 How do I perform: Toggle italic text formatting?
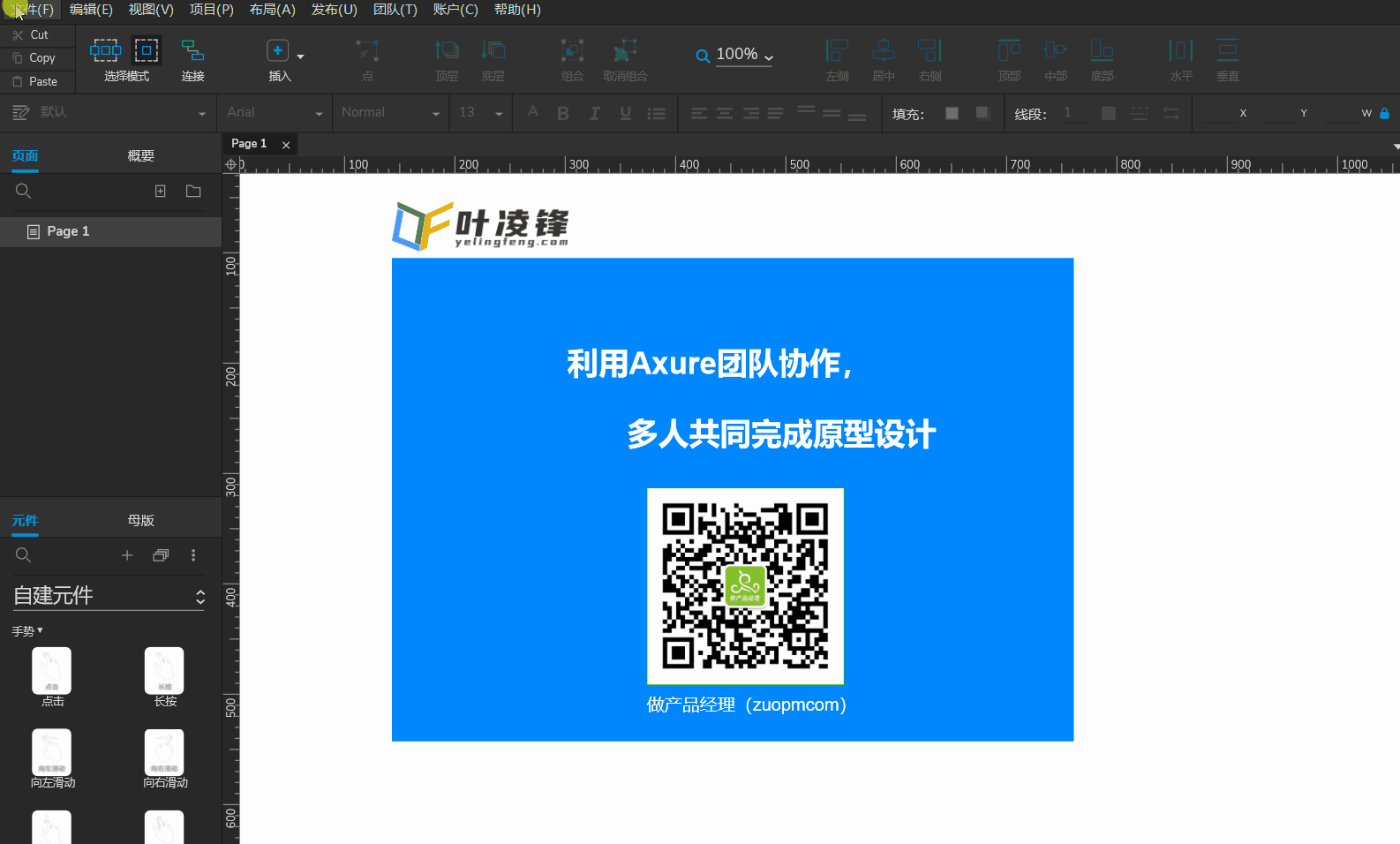[595, 113]
